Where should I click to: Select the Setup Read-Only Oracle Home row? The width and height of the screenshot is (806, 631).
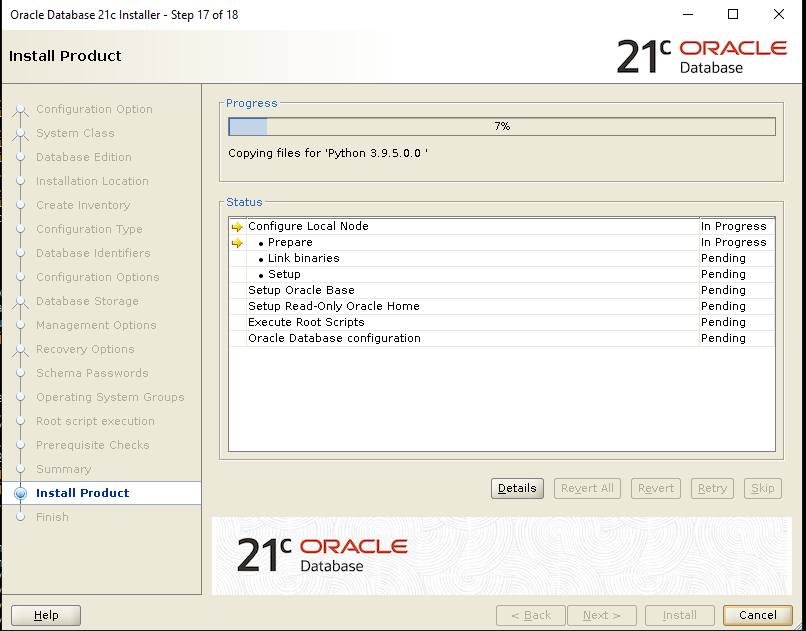(502, 306)
